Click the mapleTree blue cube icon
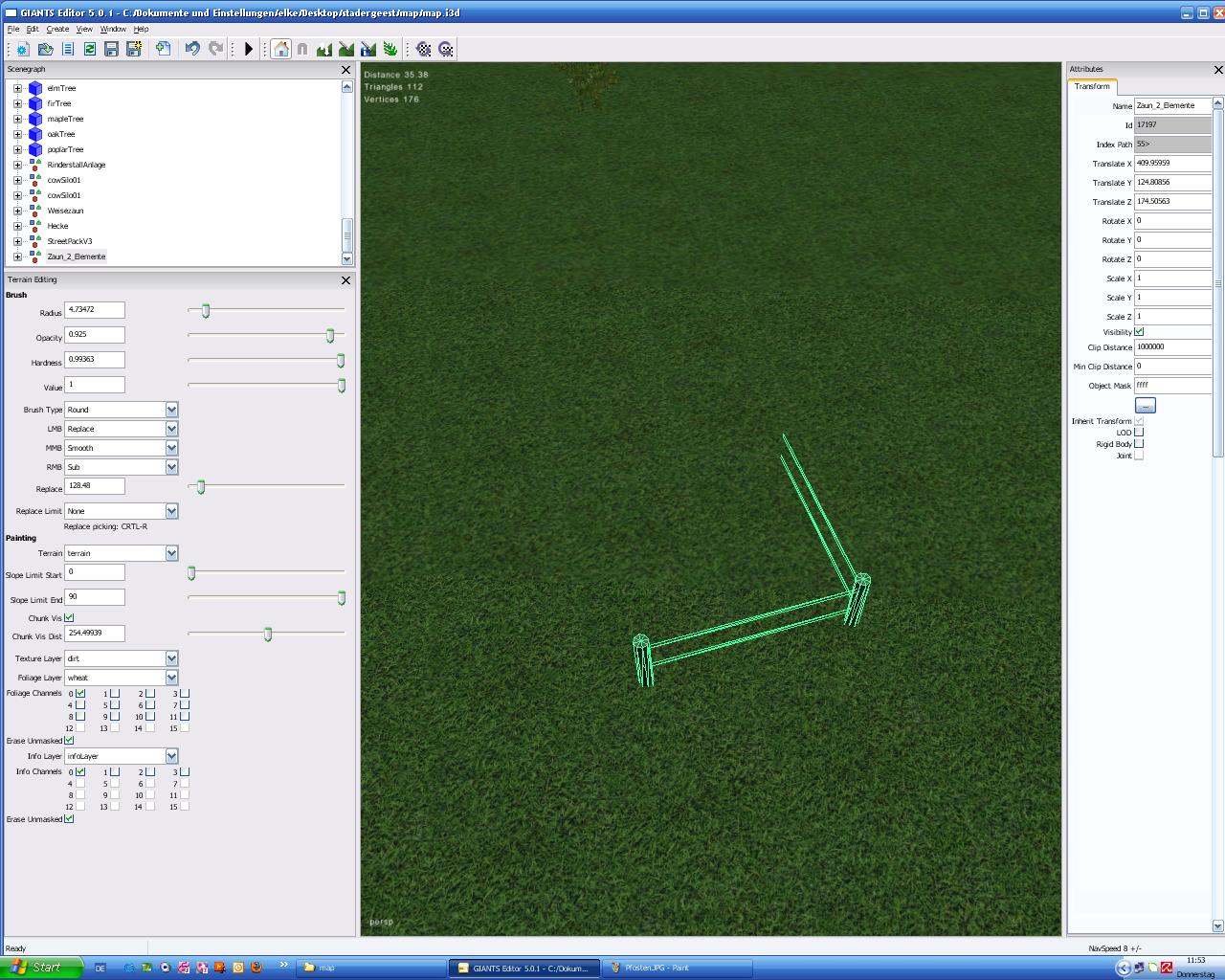Viewport: 1225px width, 980px height. pyautogui.click(x=35, y=119)
